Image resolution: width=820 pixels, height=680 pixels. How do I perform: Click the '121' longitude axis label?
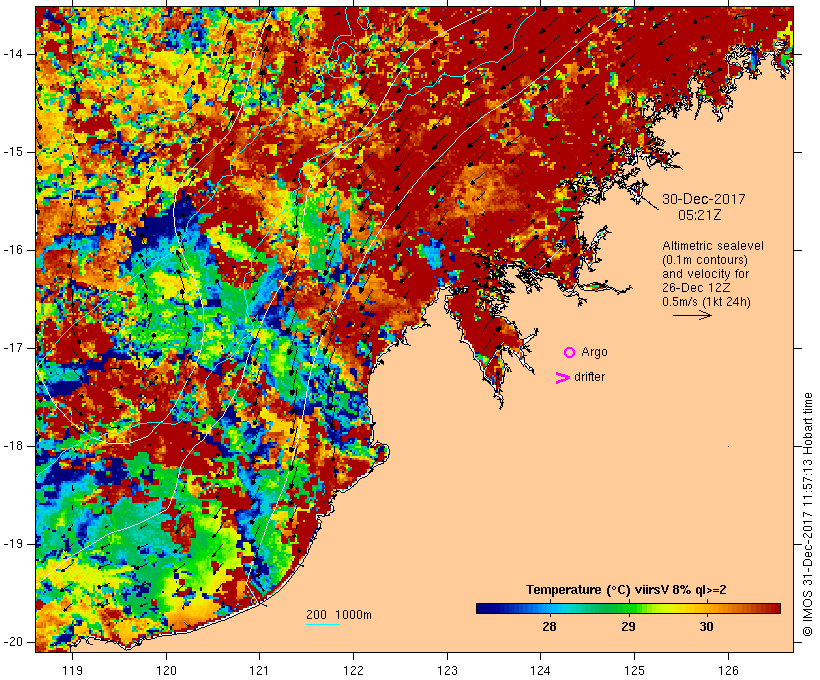click(259, 670)
